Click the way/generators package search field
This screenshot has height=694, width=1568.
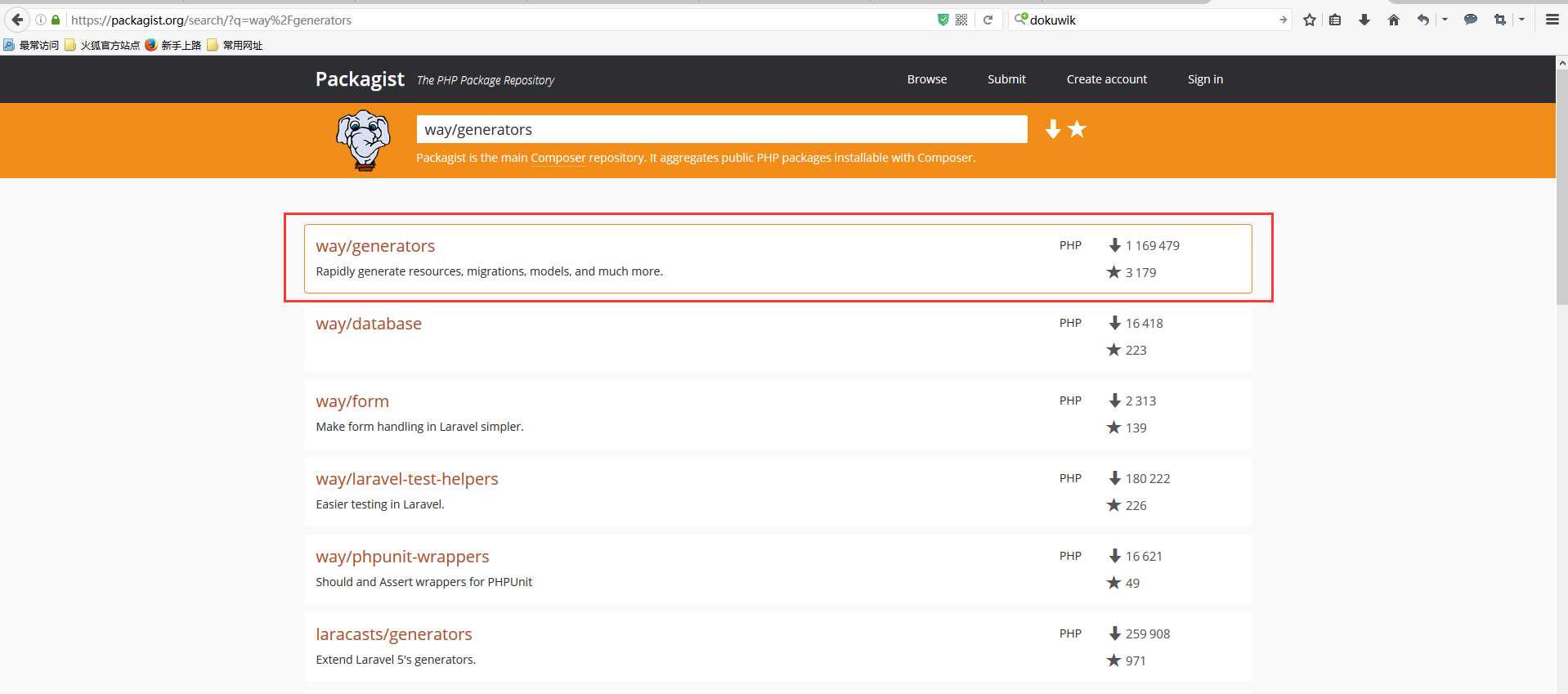click(722, 129)
